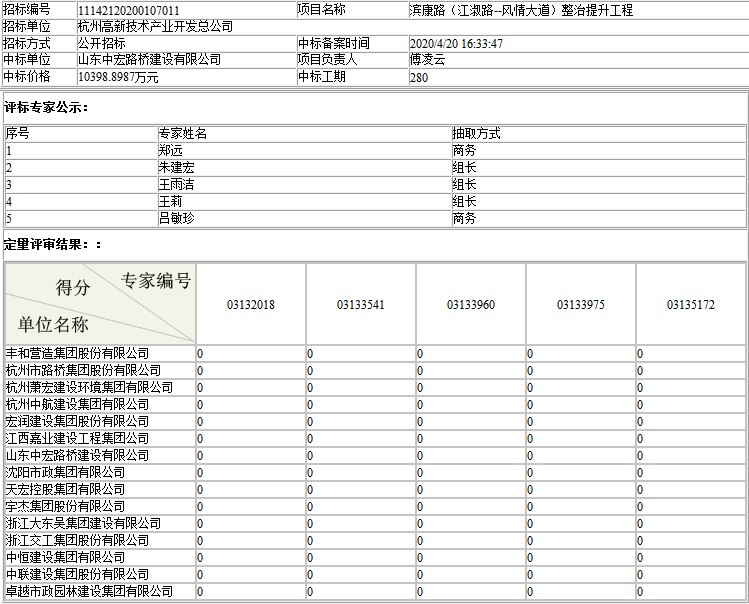Click 卓越市政园林's score under expert 03135172
749x604 pixels.
click(640, 592)
